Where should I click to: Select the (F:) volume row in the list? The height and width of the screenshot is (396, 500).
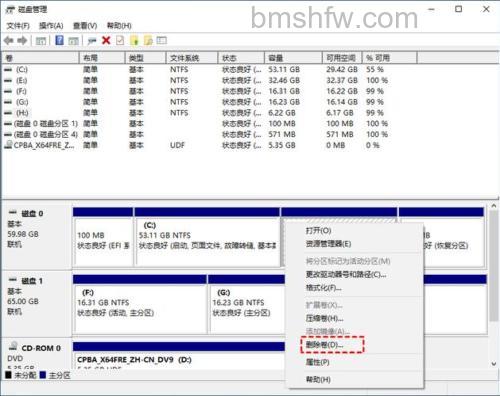pos(197,91)
